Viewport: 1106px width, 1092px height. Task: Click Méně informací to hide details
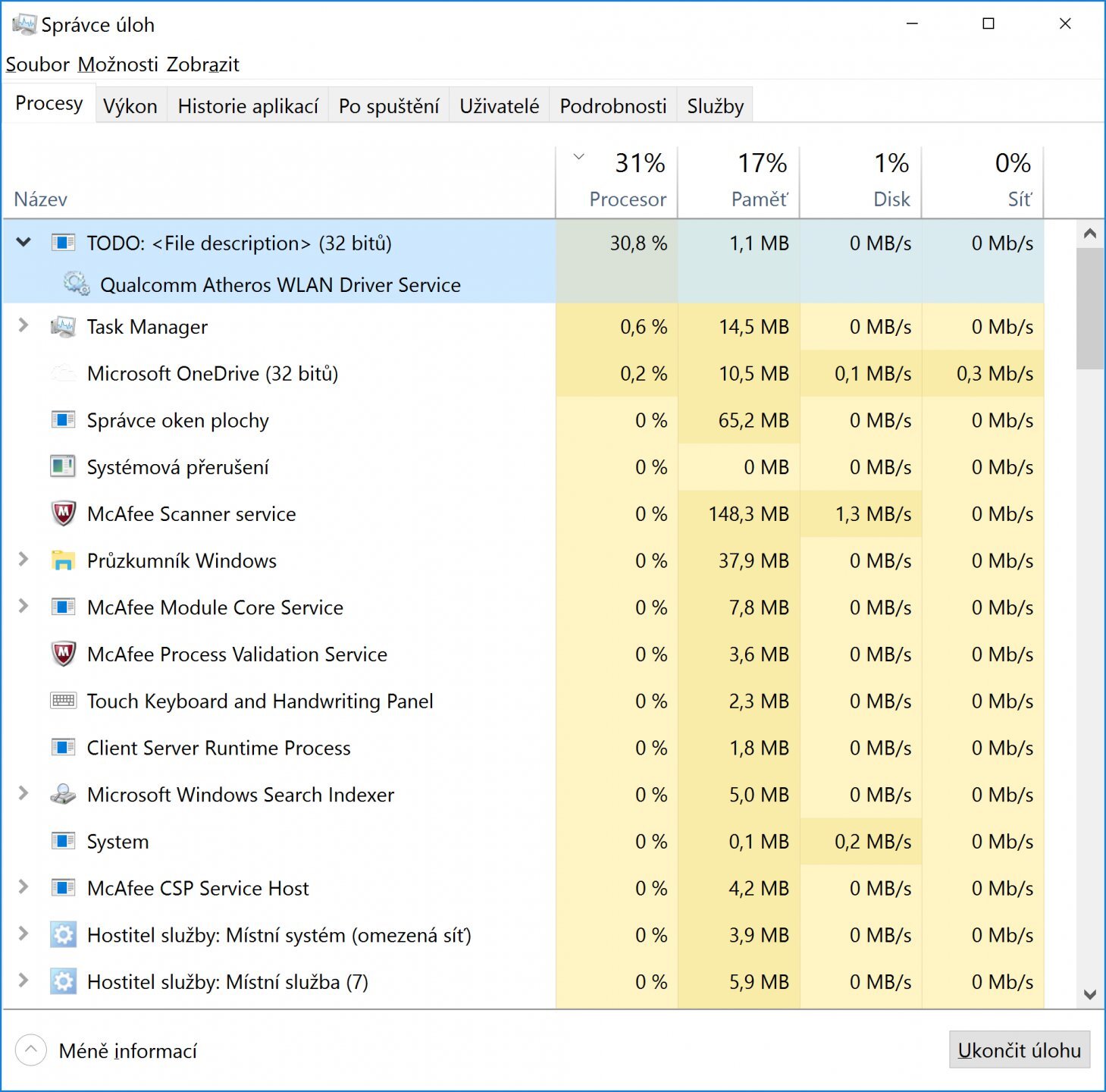pyautogui.click(x=127, y=1050)
